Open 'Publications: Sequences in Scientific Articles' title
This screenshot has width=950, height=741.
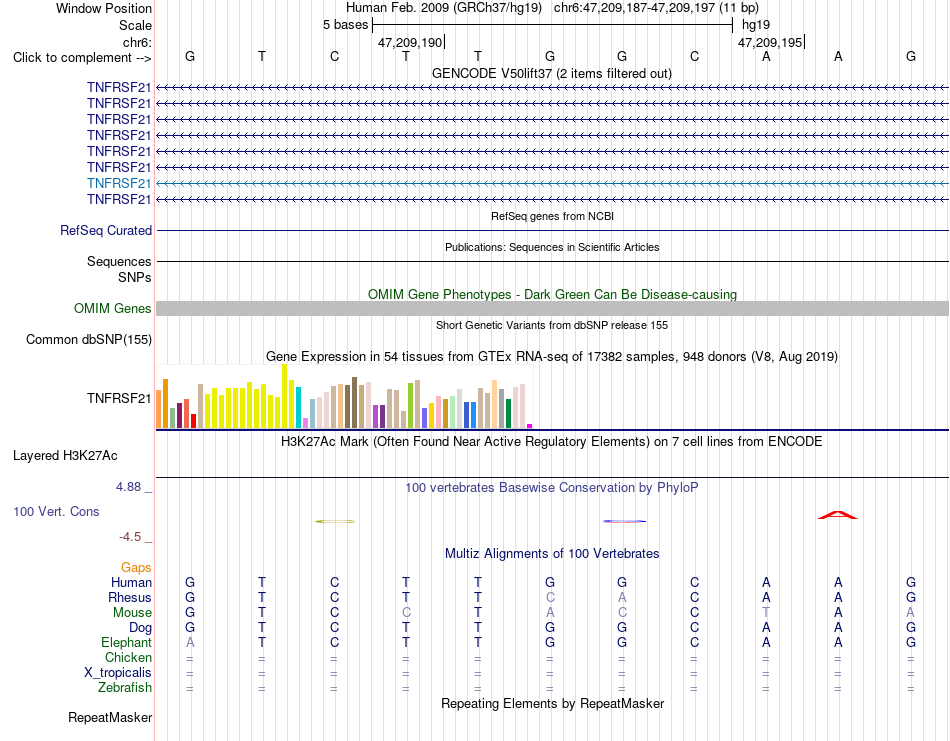click(552, 247)
